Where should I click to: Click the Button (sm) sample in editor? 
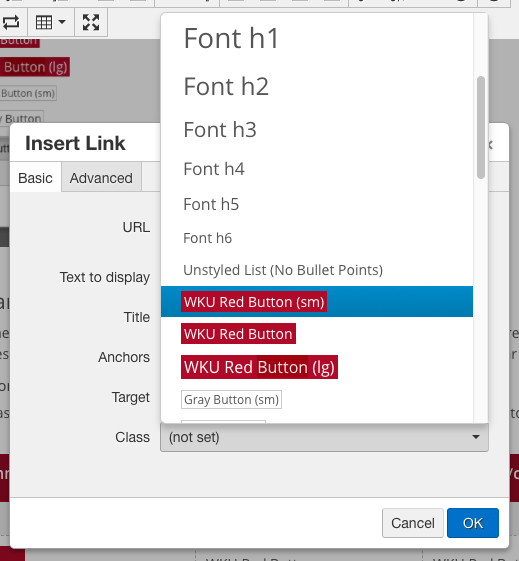tap(28, 93)
